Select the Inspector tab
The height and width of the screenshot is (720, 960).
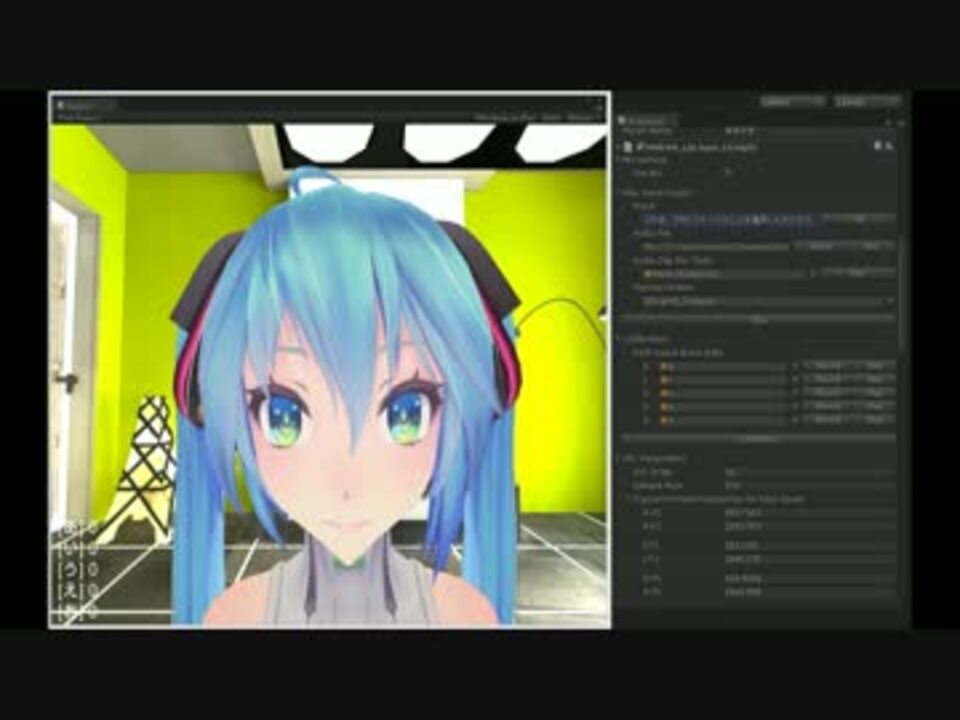(x=646, y=121)
